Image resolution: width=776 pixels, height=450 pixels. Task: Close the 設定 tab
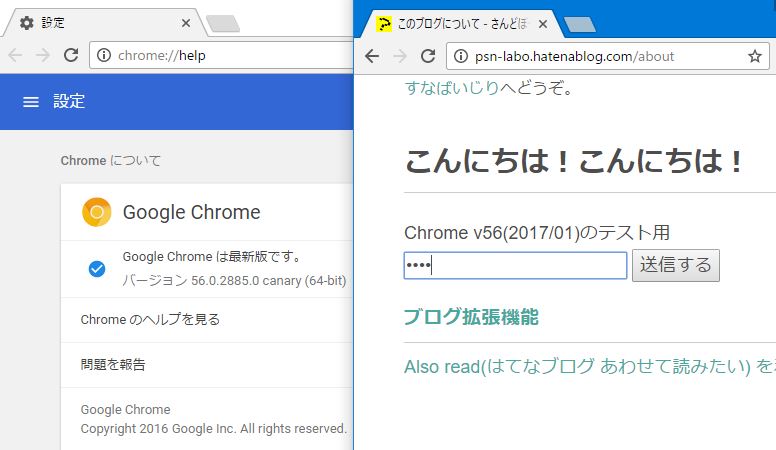(186, 23)
